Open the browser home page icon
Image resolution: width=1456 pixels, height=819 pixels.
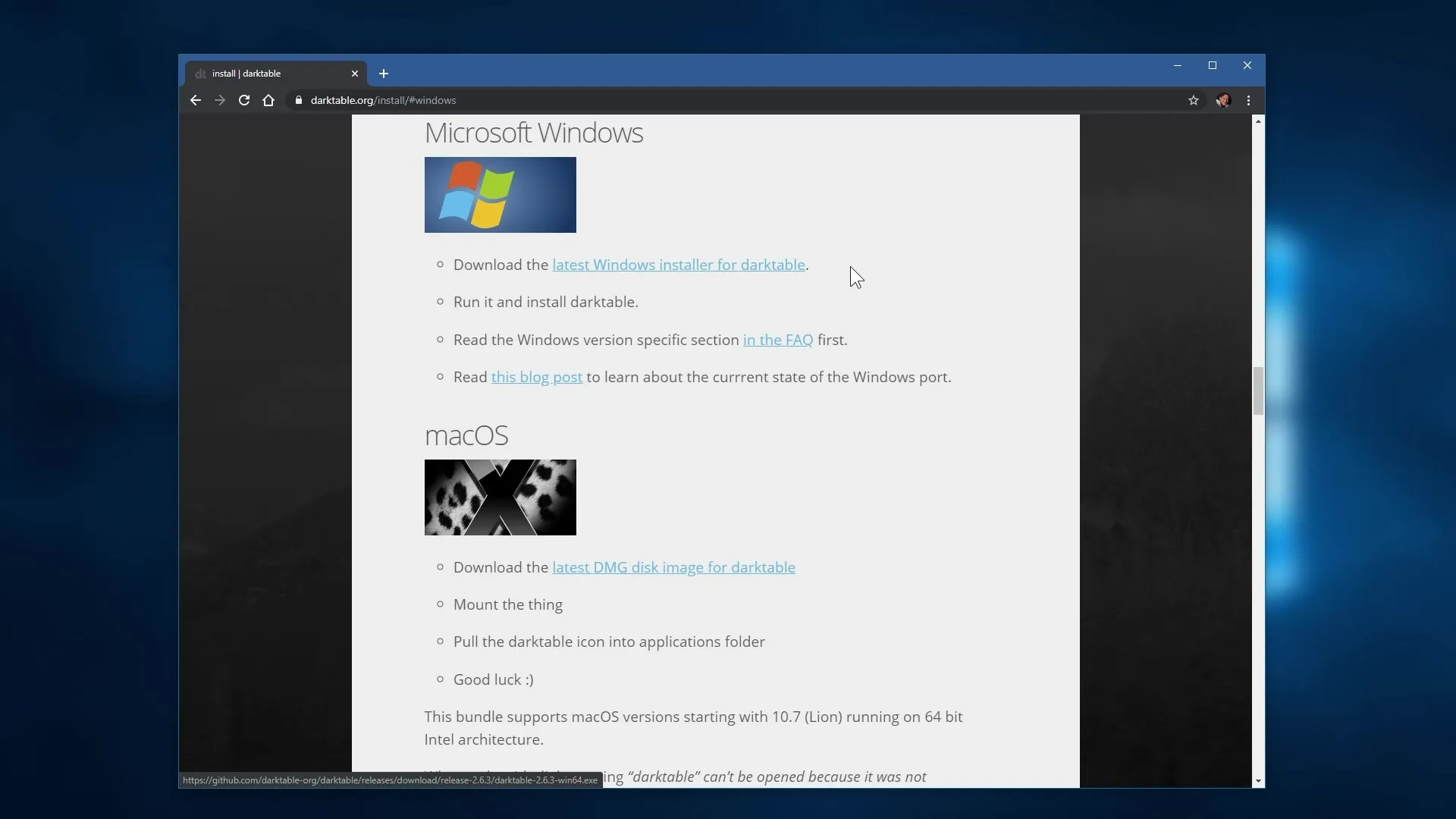pos(268,100)
